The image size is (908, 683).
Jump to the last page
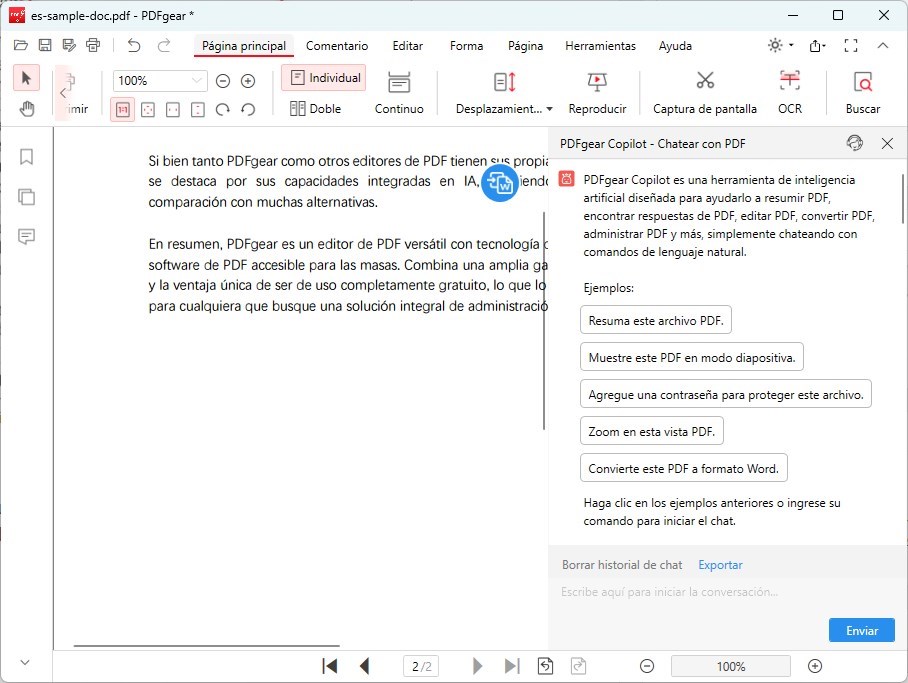point(512,666)
